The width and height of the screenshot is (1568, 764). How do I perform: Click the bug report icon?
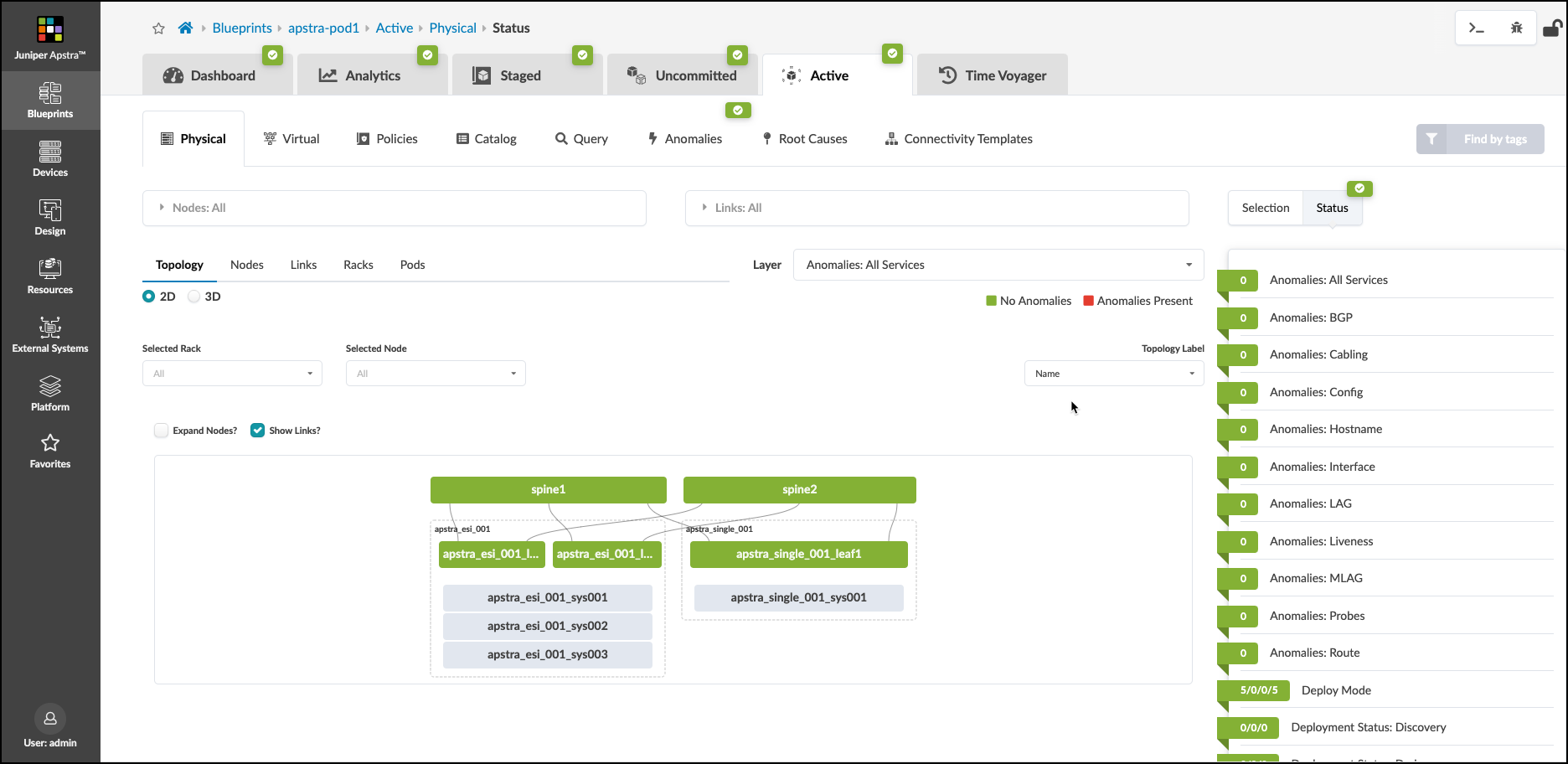pos(1516,28)
